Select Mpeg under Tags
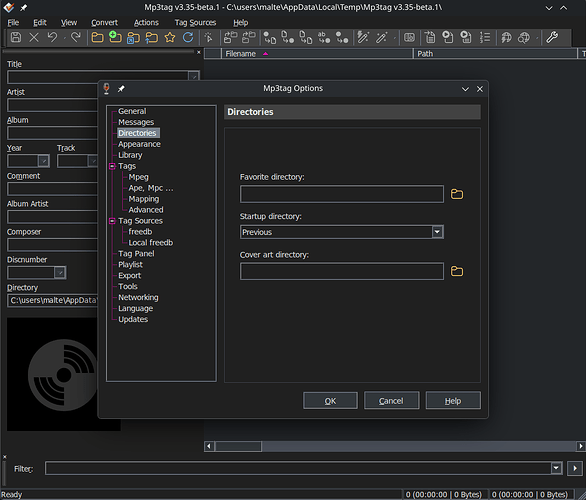The image size is (586, 500). tap(138, 177)
